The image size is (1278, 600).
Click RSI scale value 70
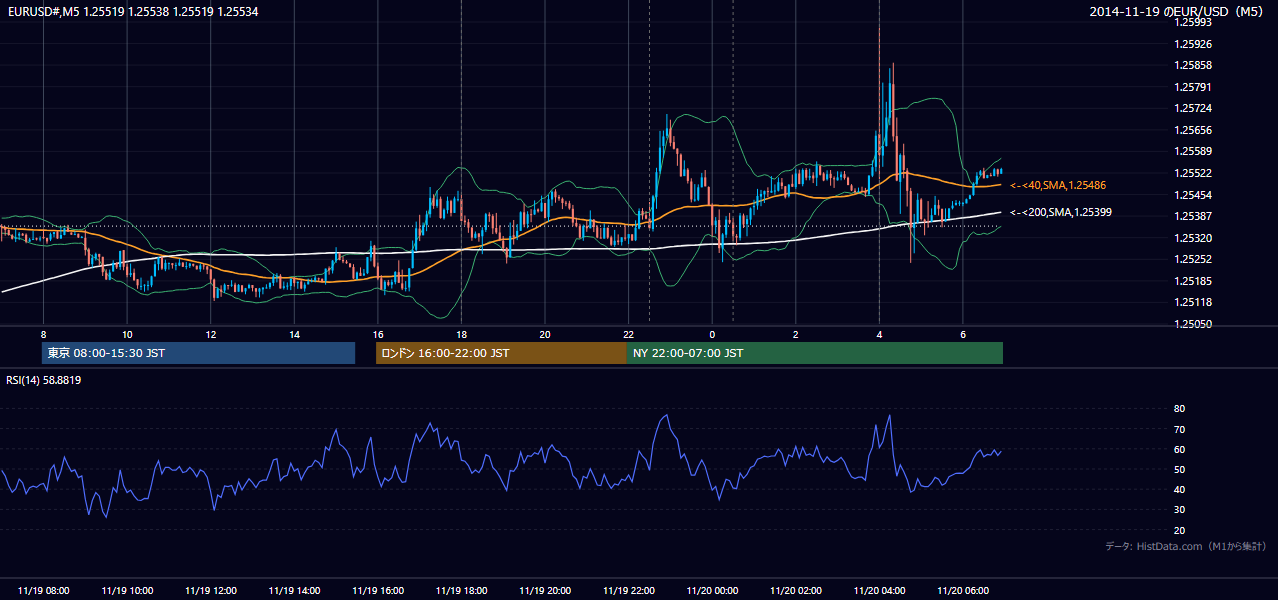(1179, 429)
